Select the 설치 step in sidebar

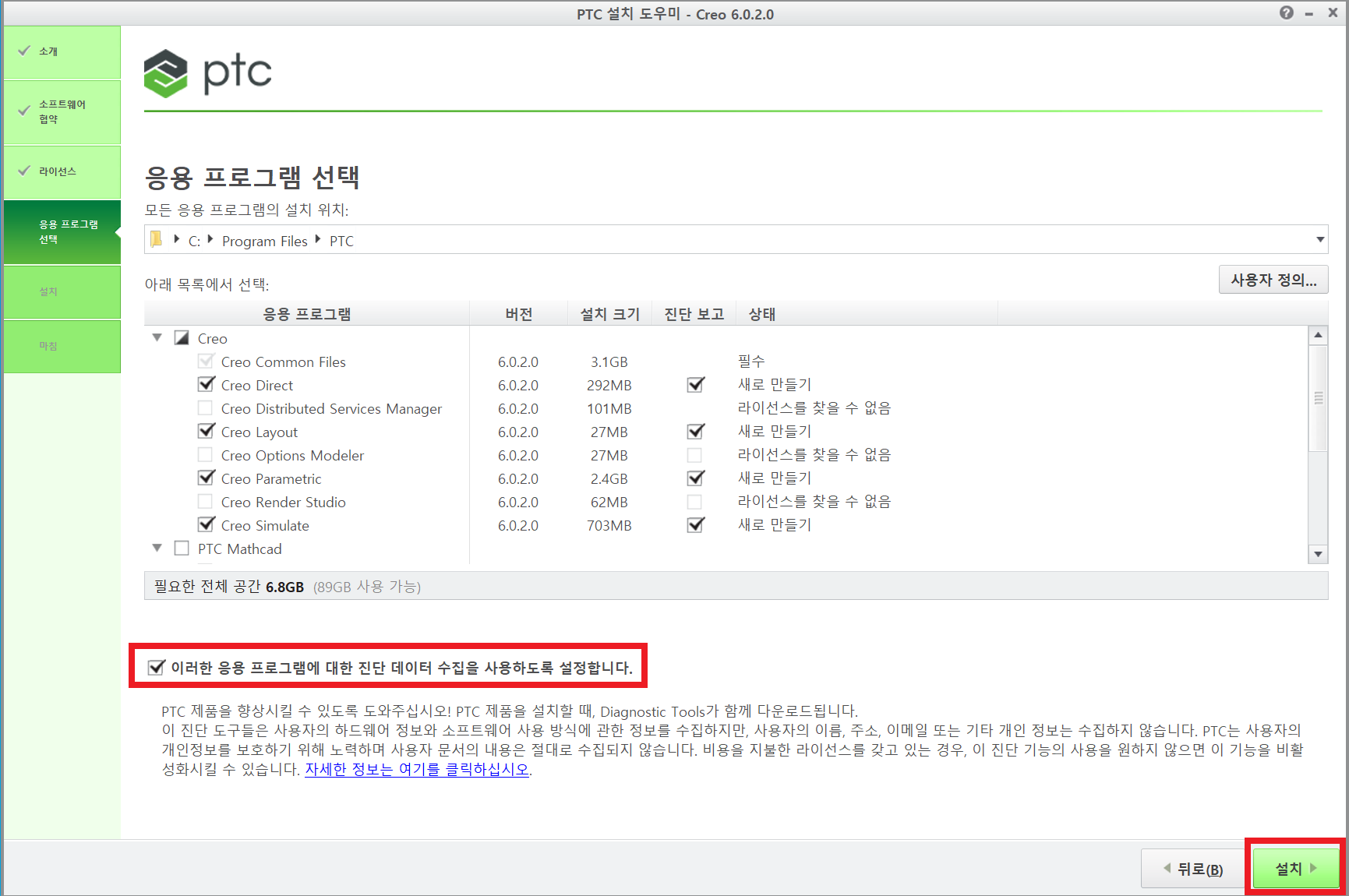62,291
